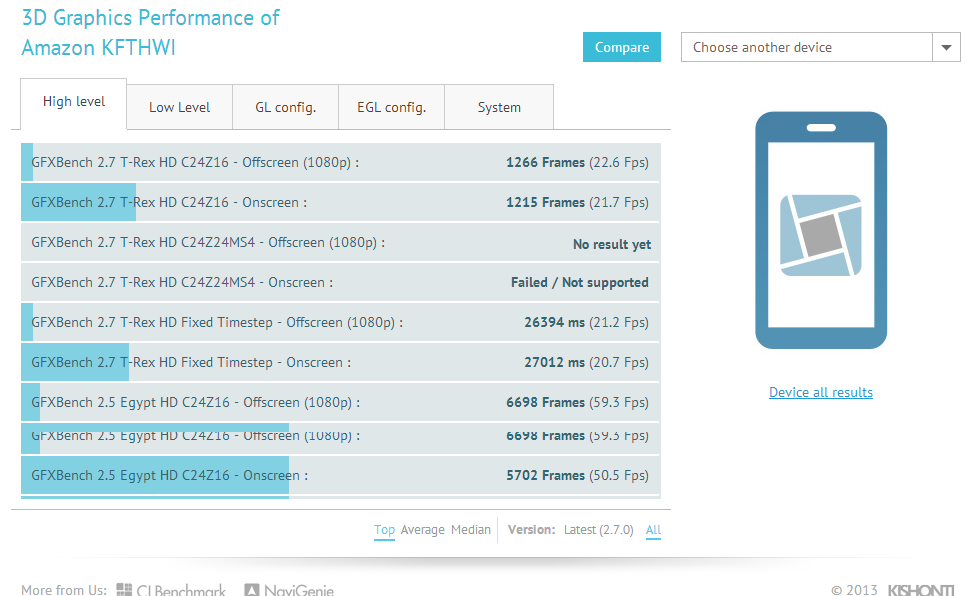The image size is (971, 596).
Task: Click the T-Rex HD C24Z16 Onscreen result bar
Action: click(x=341, y=203)
